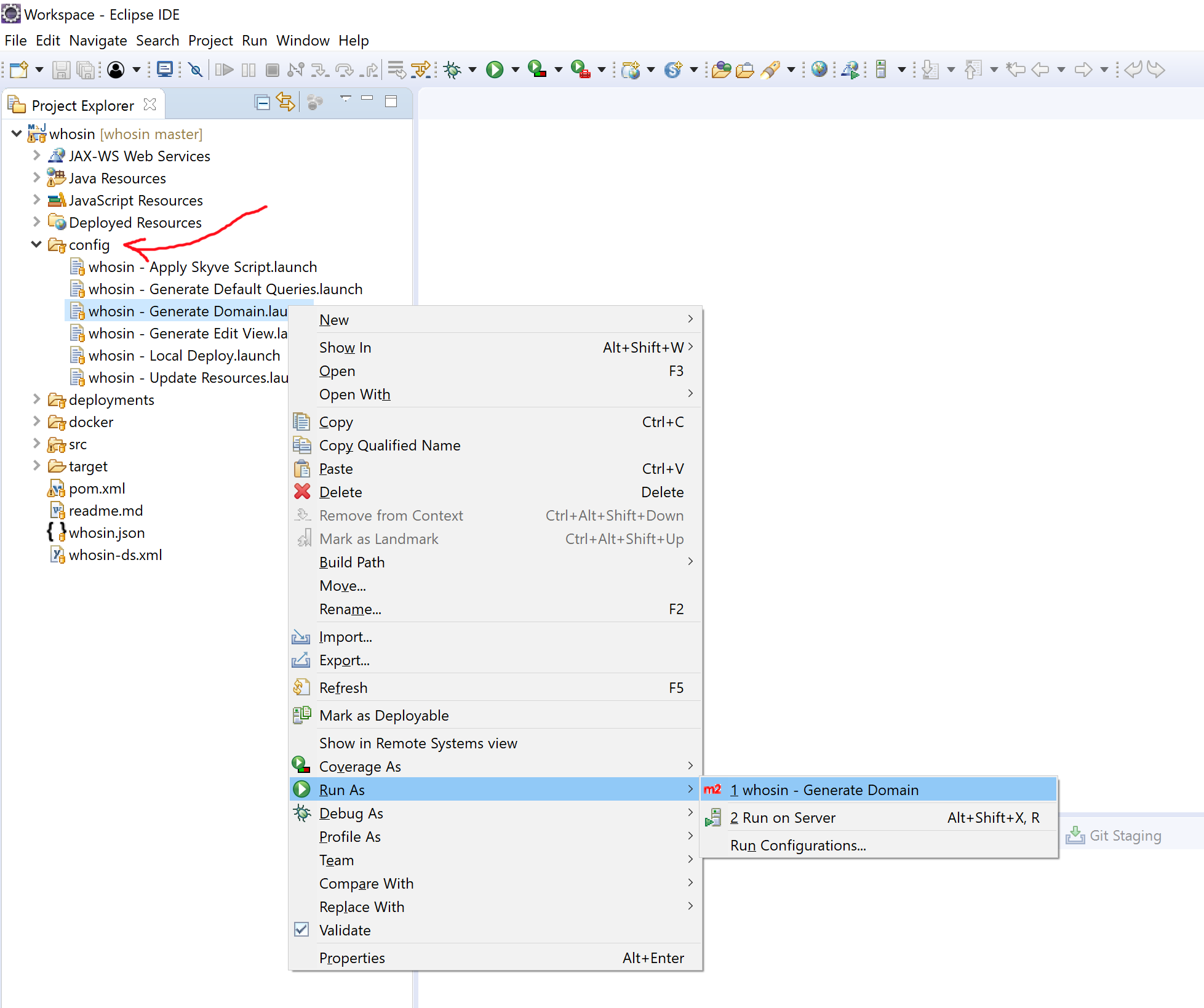Select readme.md file
Screen dimensions: 1204x1008
tap(105, 511)
